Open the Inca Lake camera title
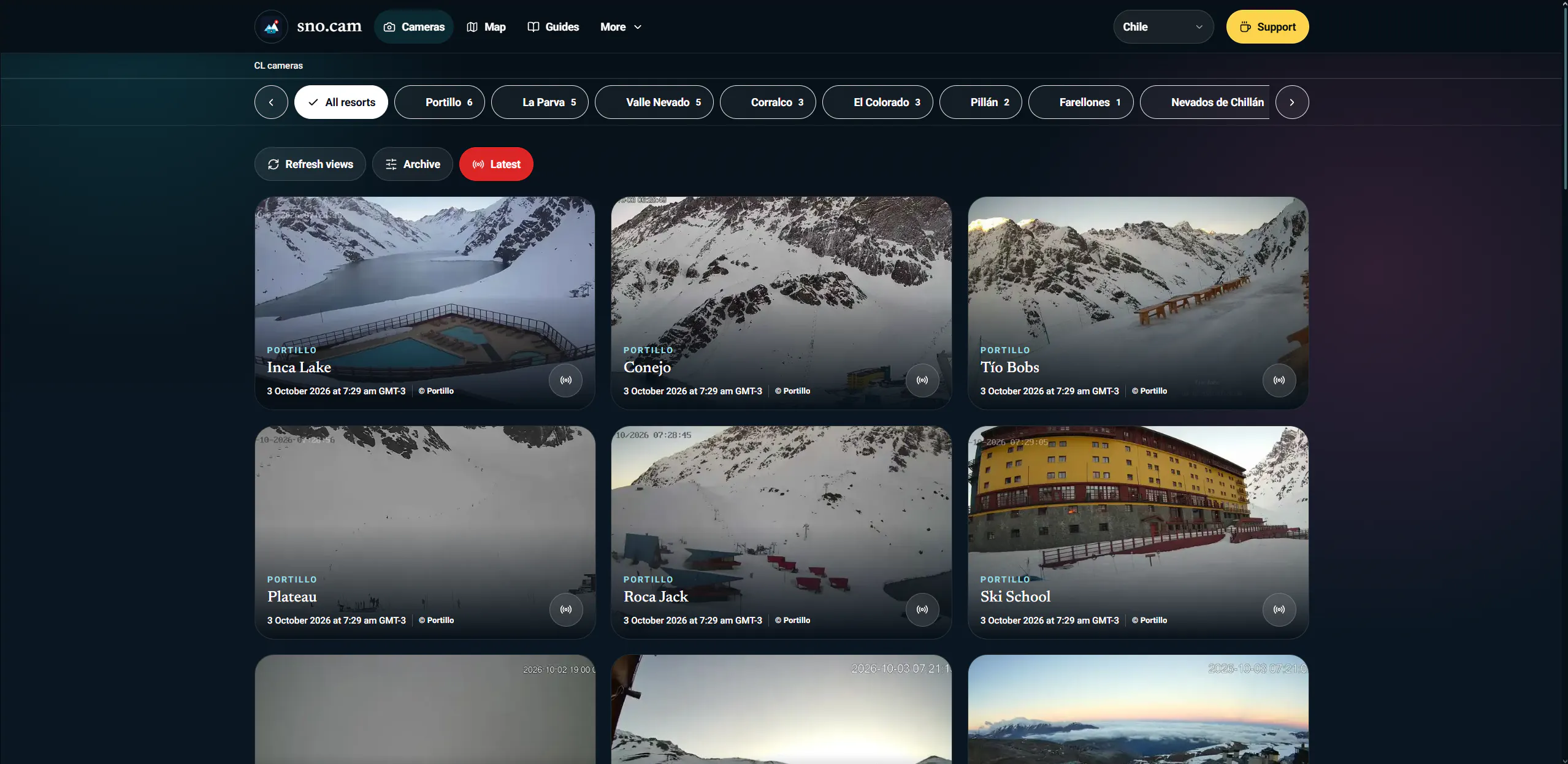Viewport: 1568px width, 764px height. (299, 367)
